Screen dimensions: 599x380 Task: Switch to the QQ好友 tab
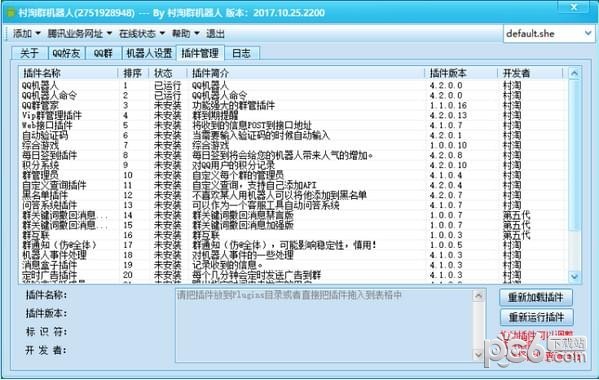(66, 53)
